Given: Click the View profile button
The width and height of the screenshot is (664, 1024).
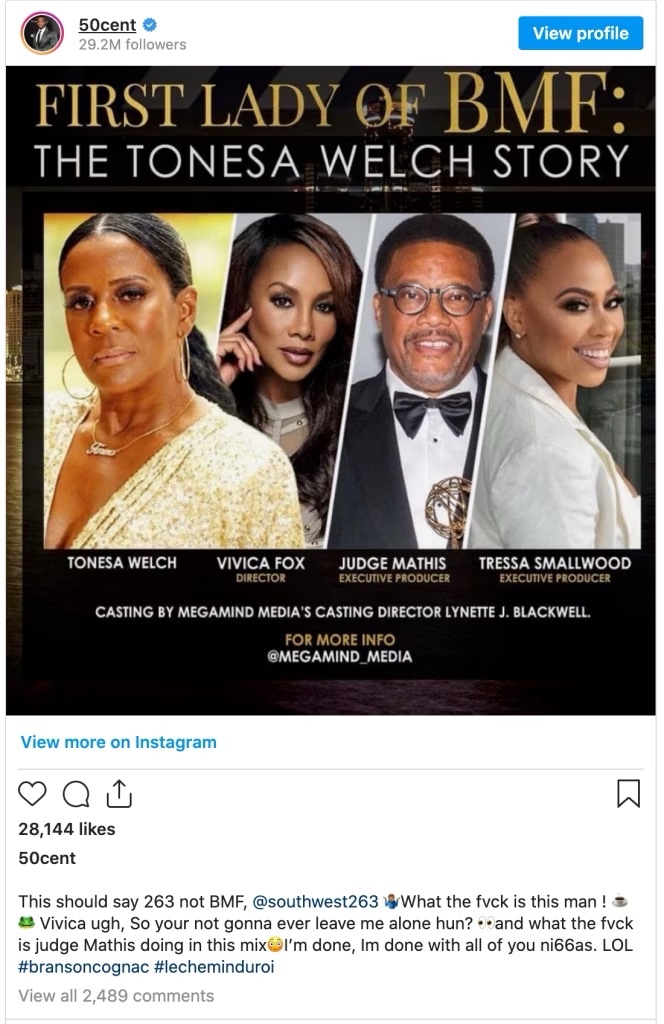Looking at the screenshot, I should tap(580, 33).
